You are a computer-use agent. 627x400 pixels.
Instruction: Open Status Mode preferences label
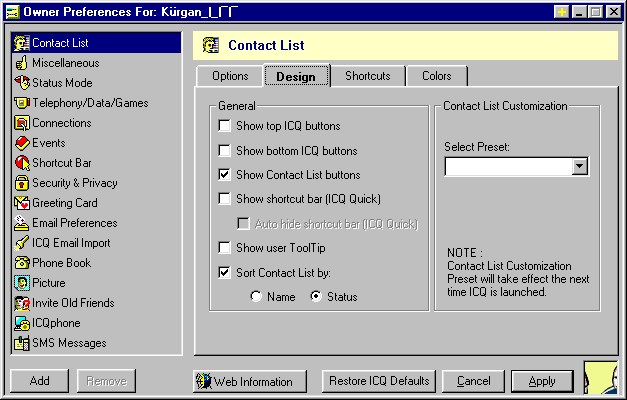click(x=62, y=83)
